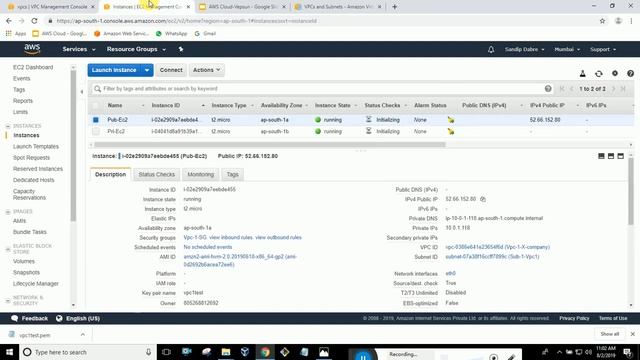The image size is (640, 360).
Task: Open the Launch Instance dropdown arrow
Action: pos(147,70)
